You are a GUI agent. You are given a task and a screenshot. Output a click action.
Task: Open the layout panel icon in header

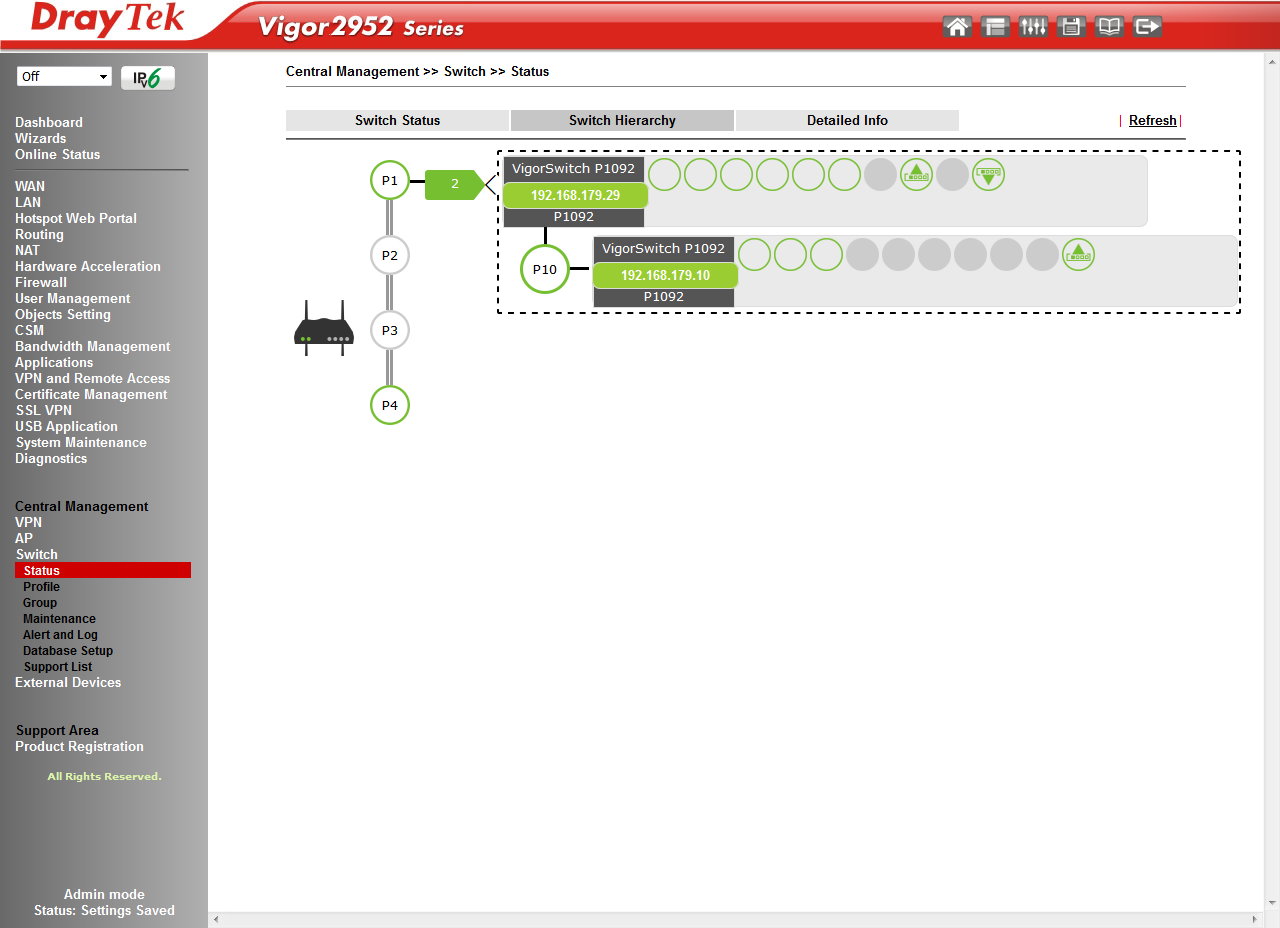(x=995, y=27)
